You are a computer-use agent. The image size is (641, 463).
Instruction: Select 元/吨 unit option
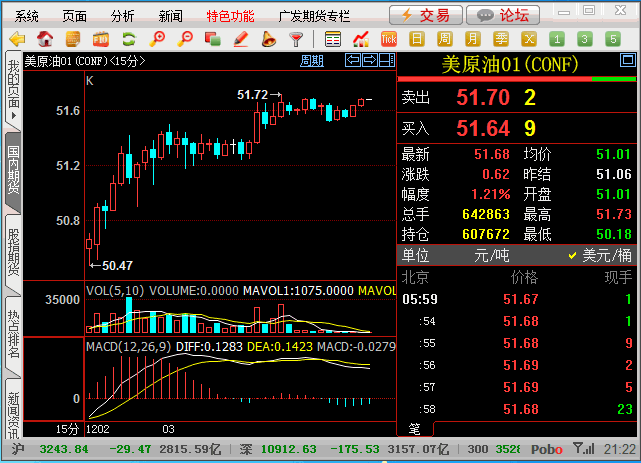click(490, 255)
